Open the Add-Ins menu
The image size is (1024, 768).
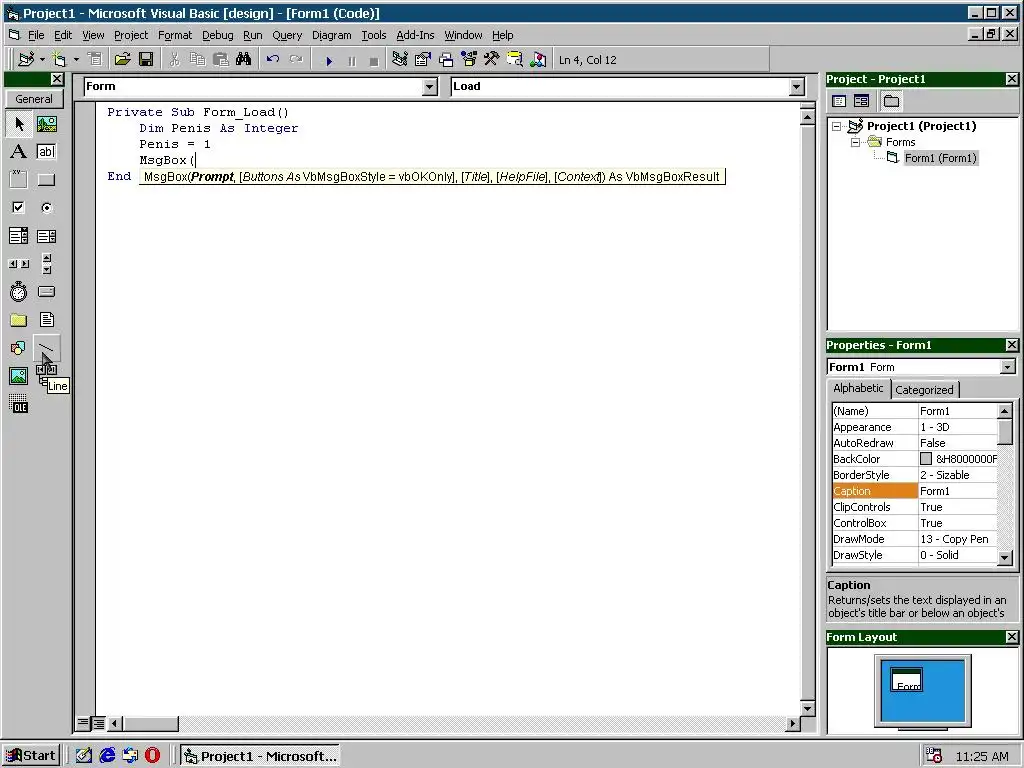(415, 35)
